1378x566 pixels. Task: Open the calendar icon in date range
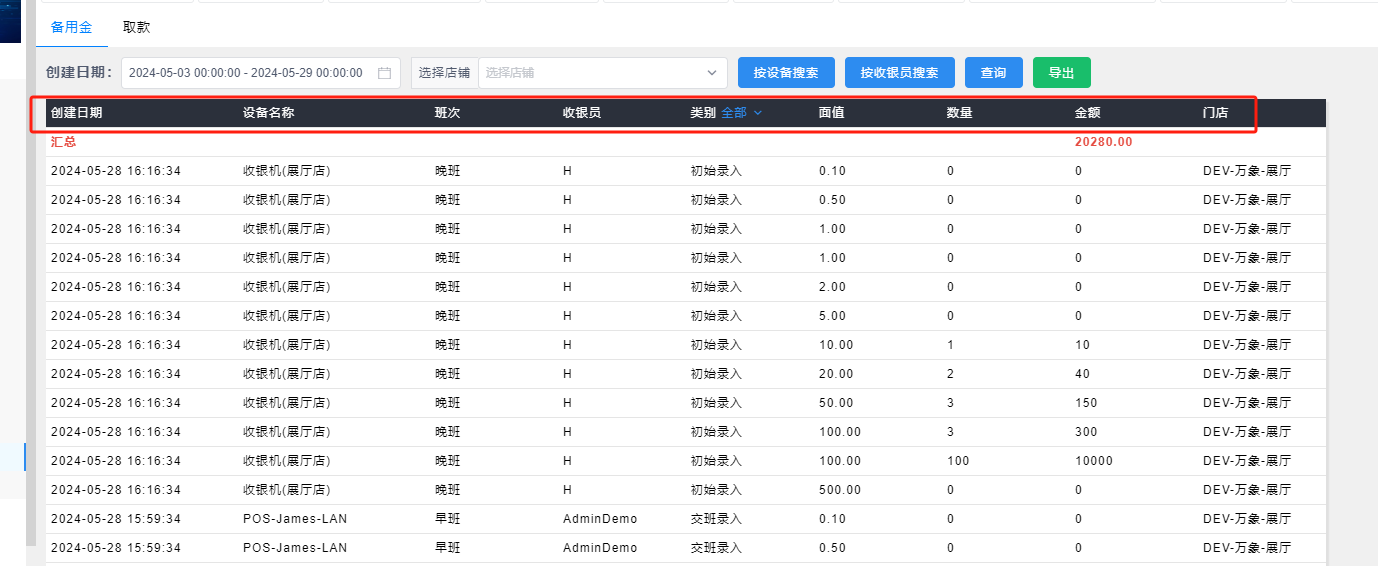(384, 73)
